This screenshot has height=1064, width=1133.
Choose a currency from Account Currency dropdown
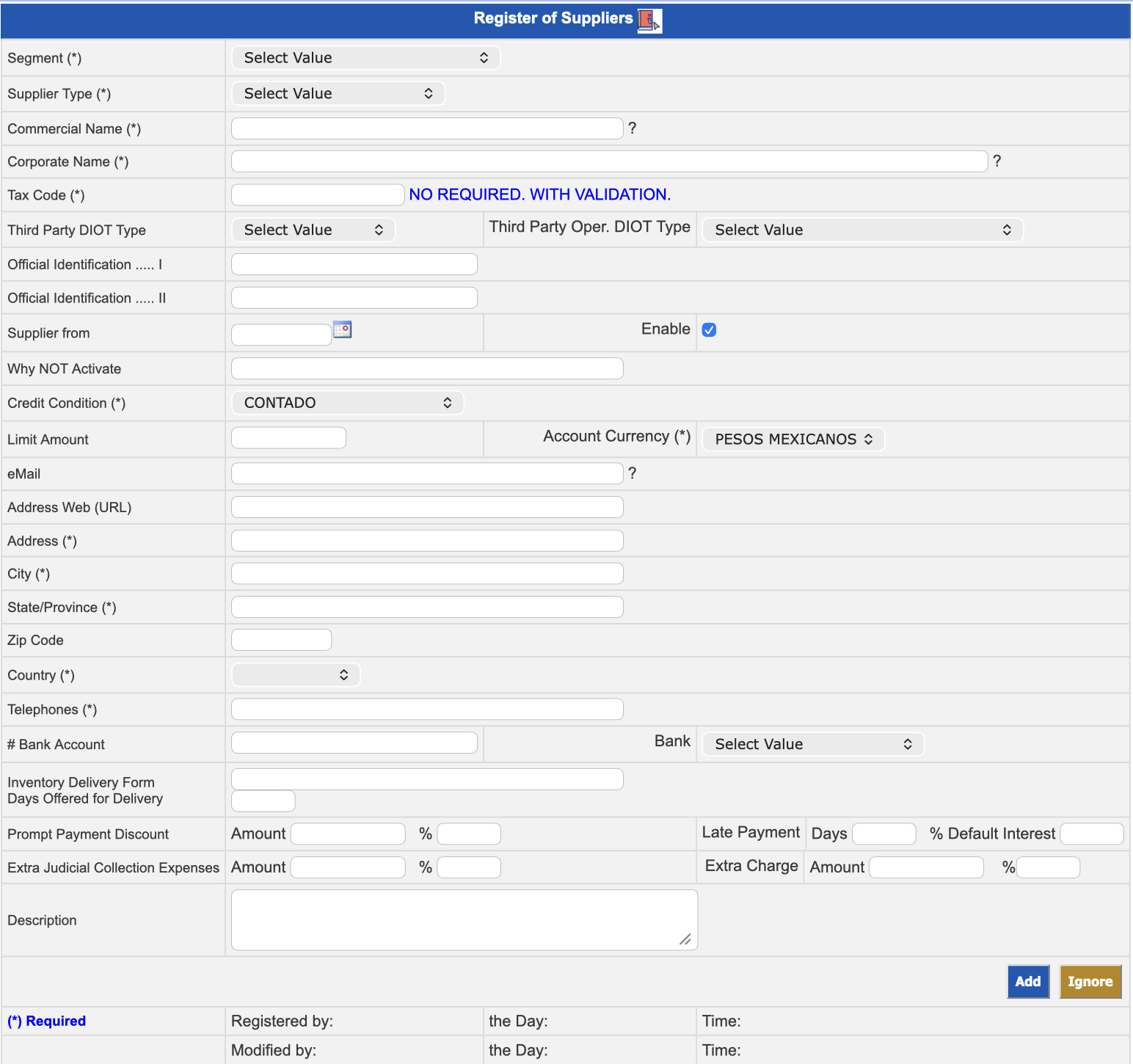[x=793, y=439]
